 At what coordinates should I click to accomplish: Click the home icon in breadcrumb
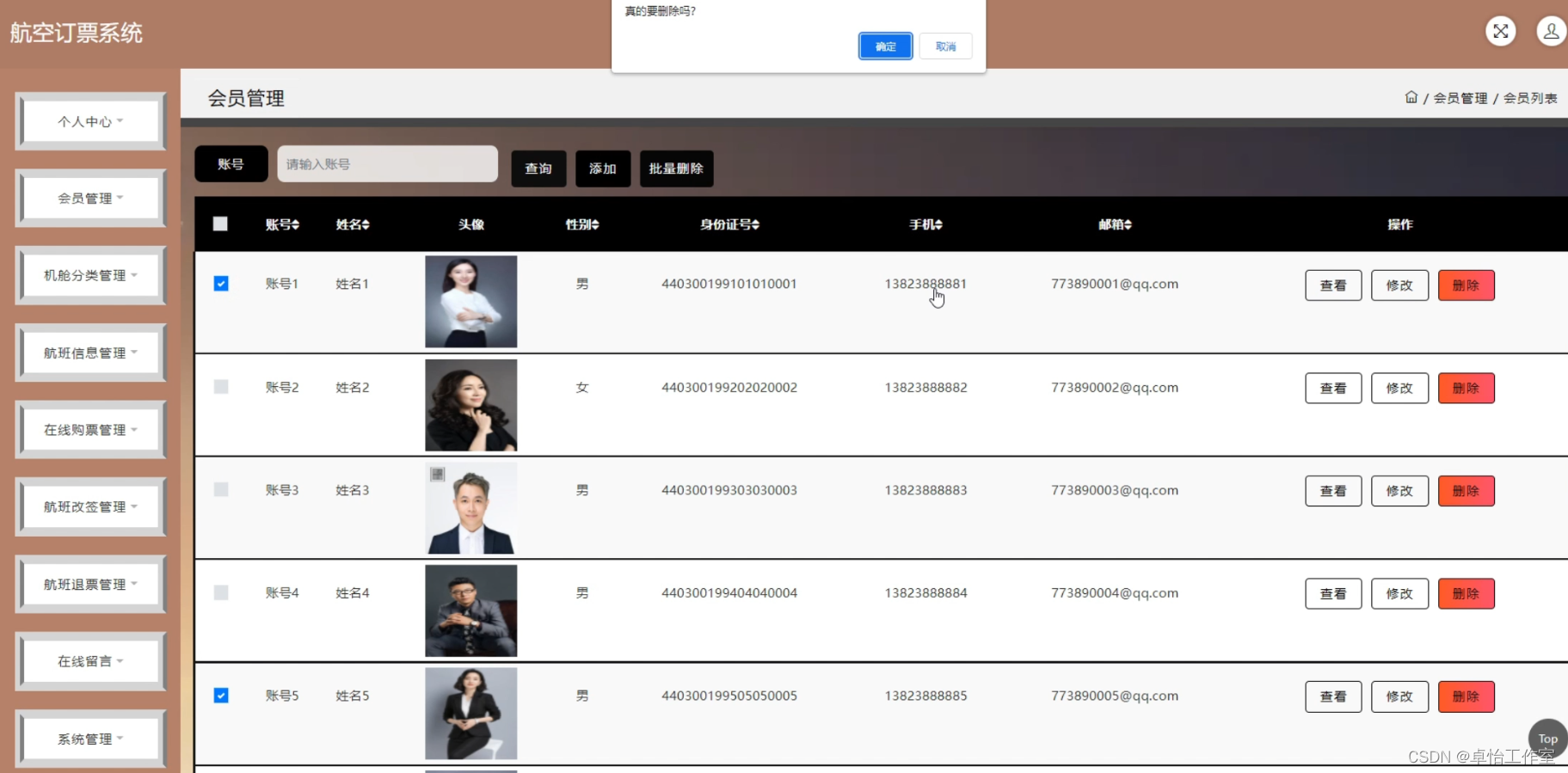1411,97
